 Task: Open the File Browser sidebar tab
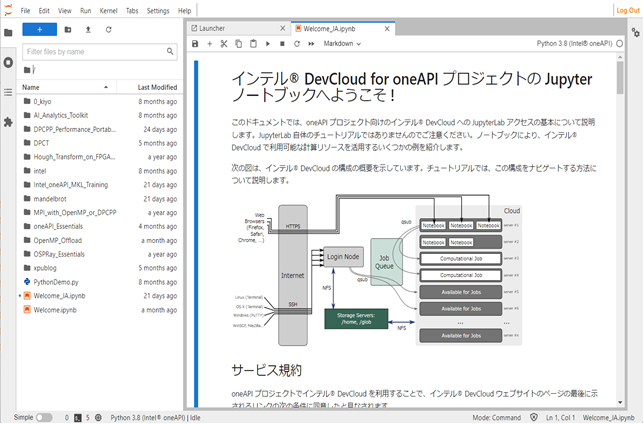point(8,32)
